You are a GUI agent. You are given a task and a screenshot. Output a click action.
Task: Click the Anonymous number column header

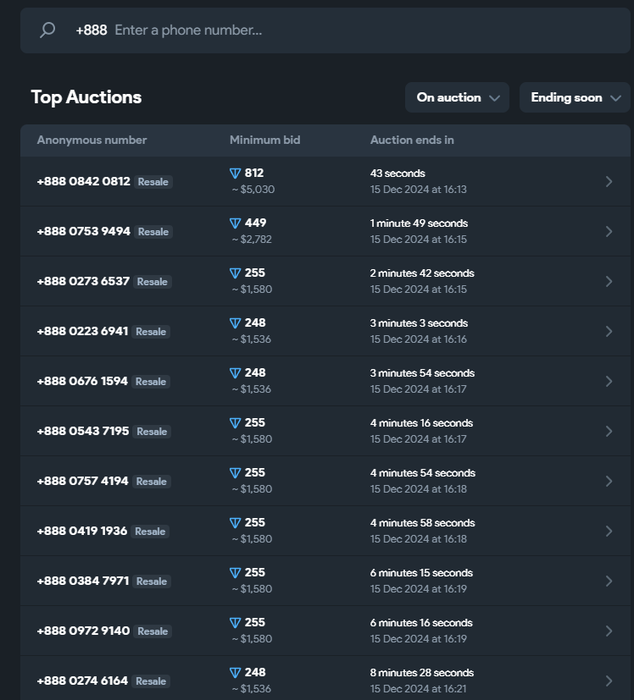point(92,140)
